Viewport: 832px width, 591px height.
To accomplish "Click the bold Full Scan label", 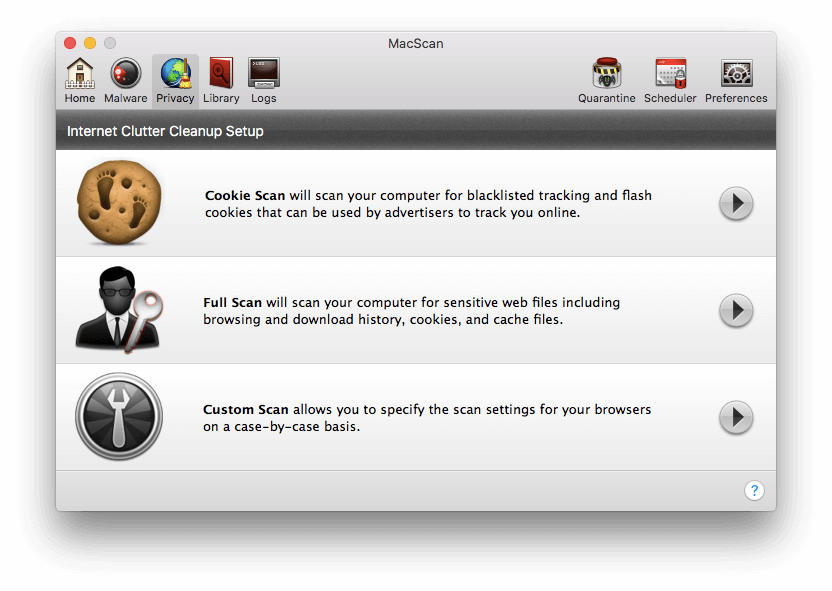I will click(235, 302).
